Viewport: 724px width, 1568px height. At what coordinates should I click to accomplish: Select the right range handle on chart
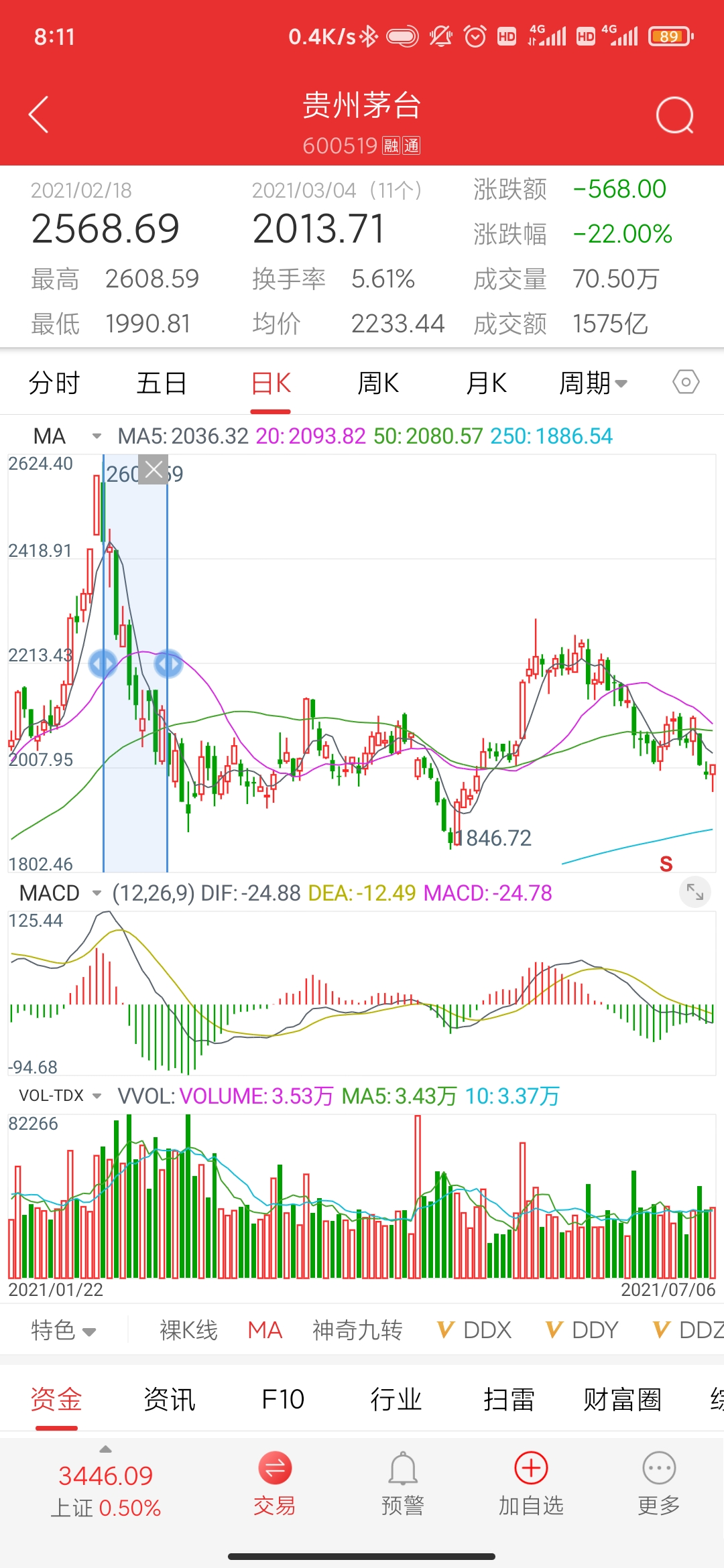click(x=168, y=663)
